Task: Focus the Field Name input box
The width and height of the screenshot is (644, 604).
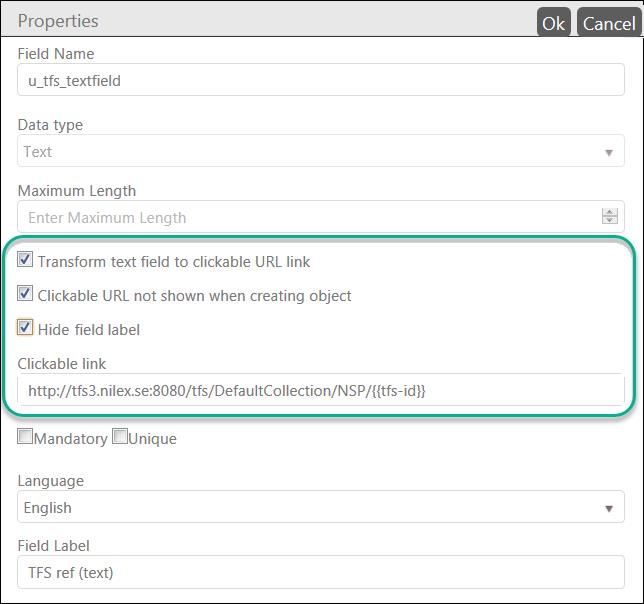Action: (x=320, y=81)
